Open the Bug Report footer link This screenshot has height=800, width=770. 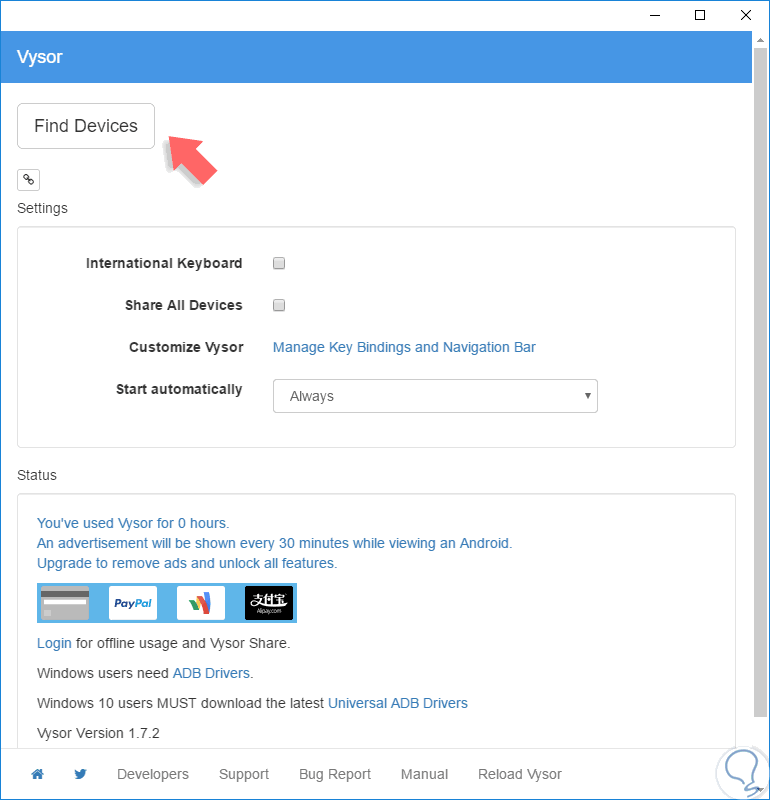(x=335, y=774)
